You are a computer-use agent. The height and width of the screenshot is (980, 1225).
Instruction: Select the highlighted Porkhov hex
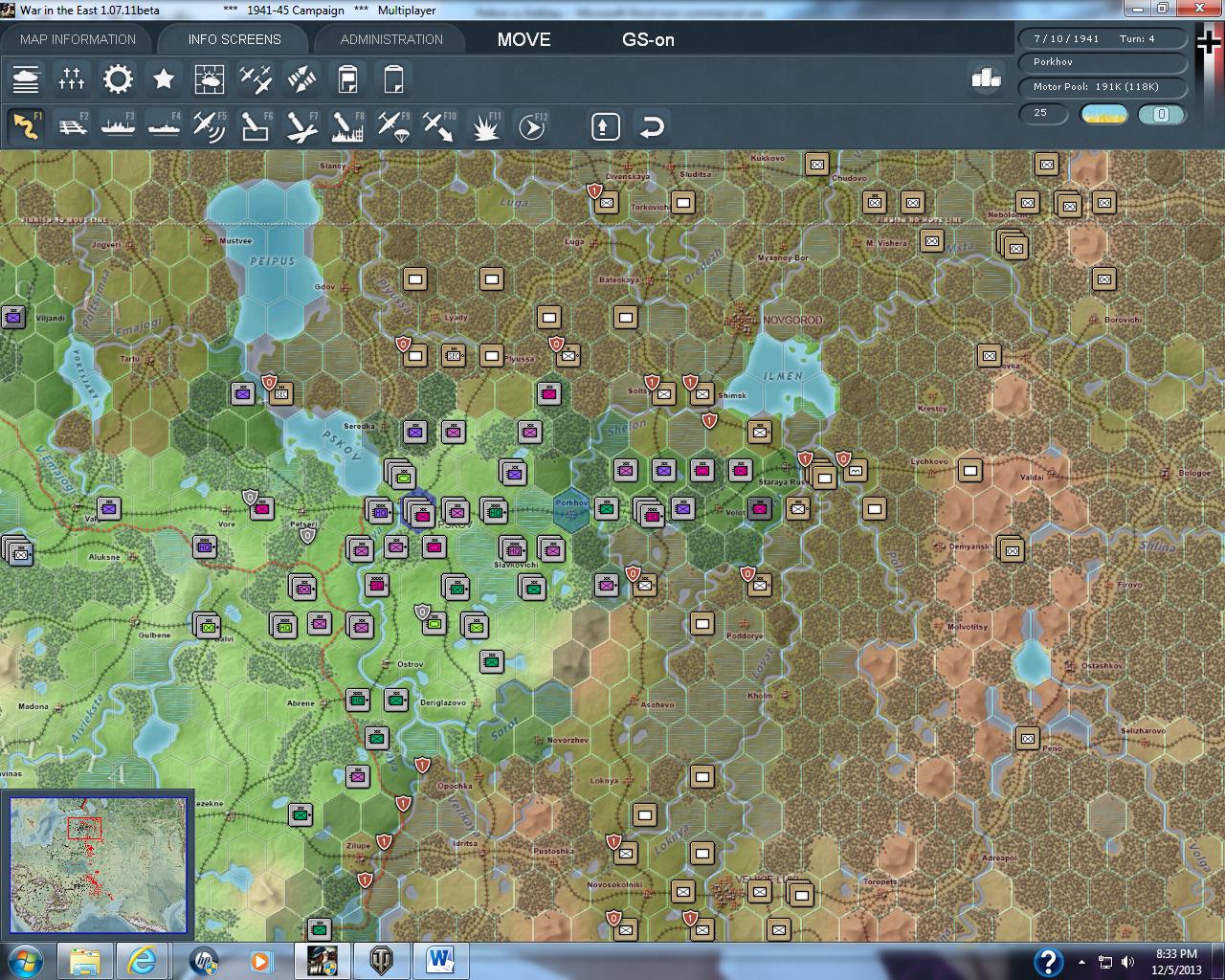click(x=571, y=509)
